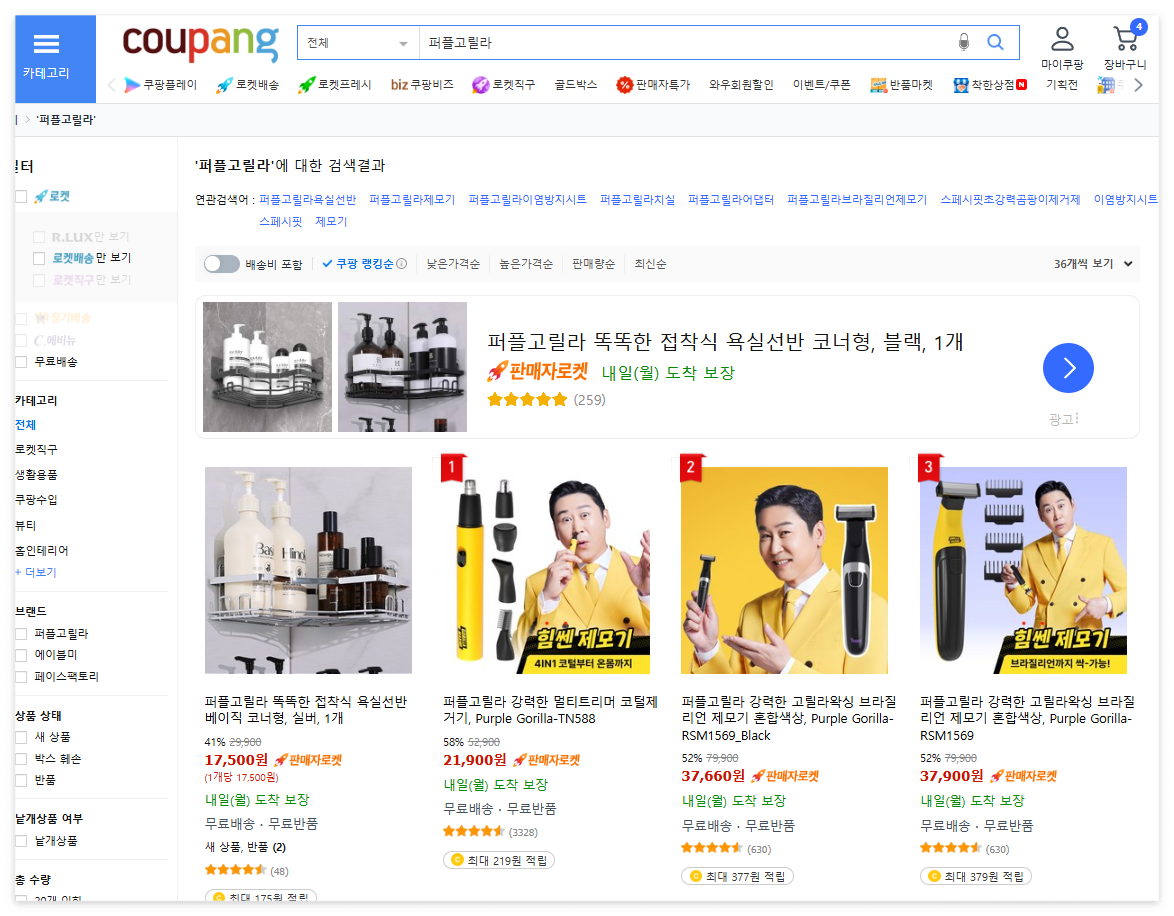Image resolution: width=1174 pixels, height=916 pixels.
Task: Open 반품마켓 from the top nav
Action: 901,85
